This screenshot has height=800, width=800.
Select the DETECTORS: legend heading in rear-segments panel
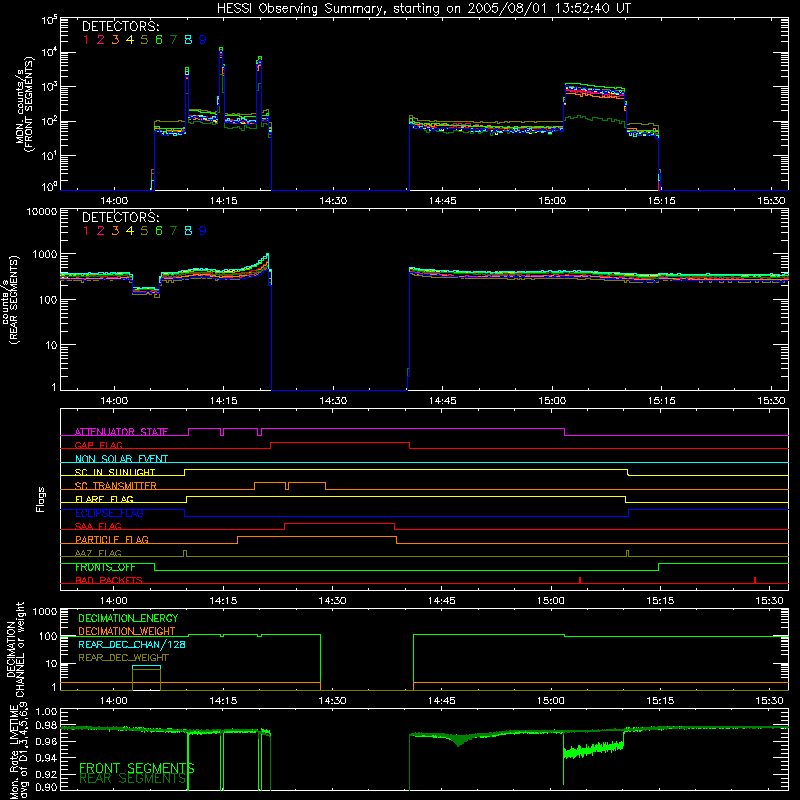pyautogui.click(x=120, y=217)
